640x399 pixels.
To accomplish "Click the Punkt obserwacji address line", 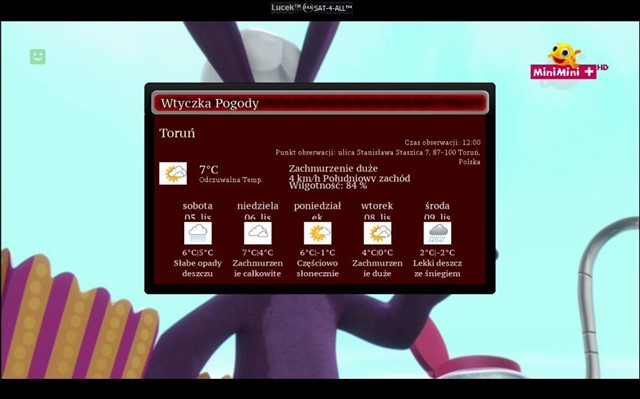I will (x=378, y=157).
